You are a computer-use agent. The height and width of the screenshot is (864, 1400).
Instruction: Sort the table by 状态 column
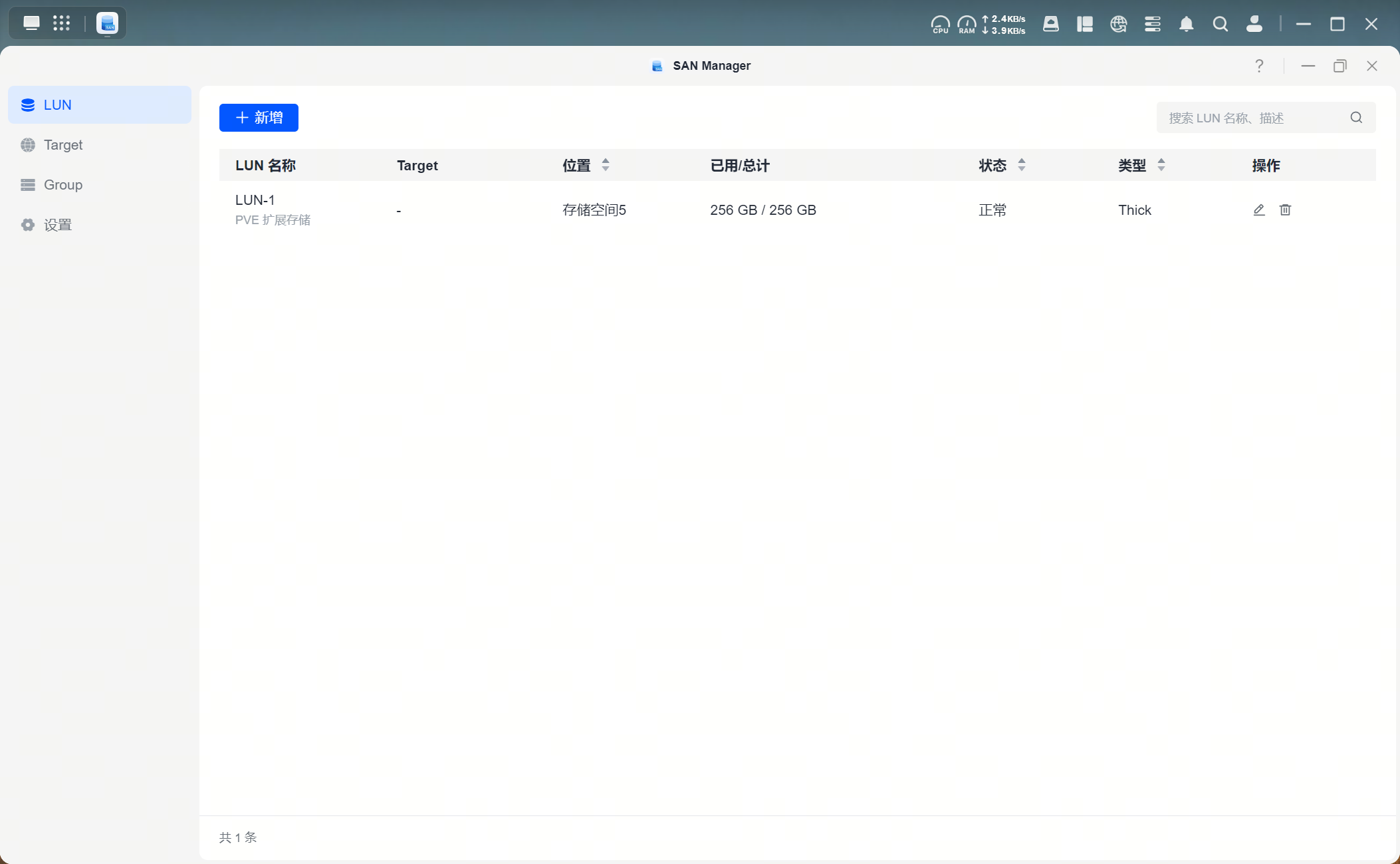[1022, 165]
